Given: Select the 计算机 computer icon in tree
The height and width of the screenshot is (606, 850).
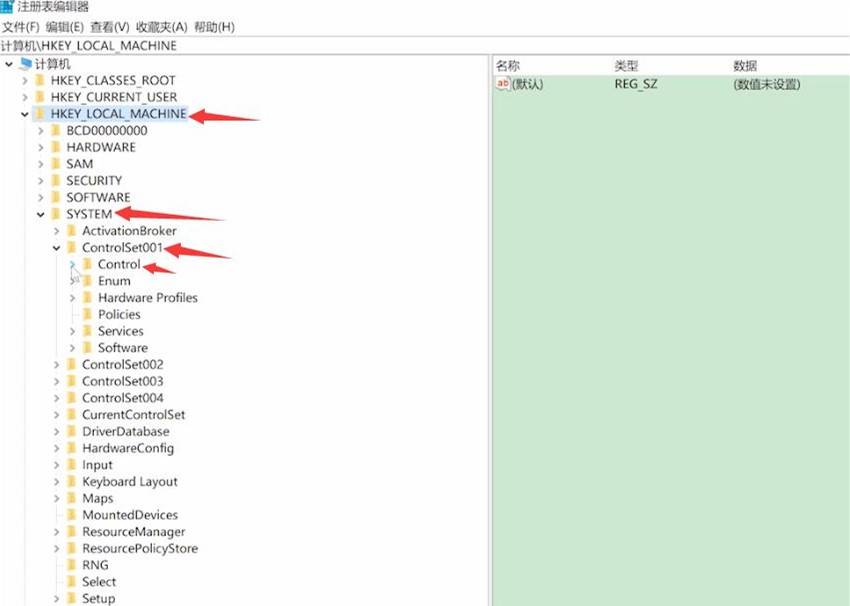Looking at the screenshot, I should click(25, 64).
